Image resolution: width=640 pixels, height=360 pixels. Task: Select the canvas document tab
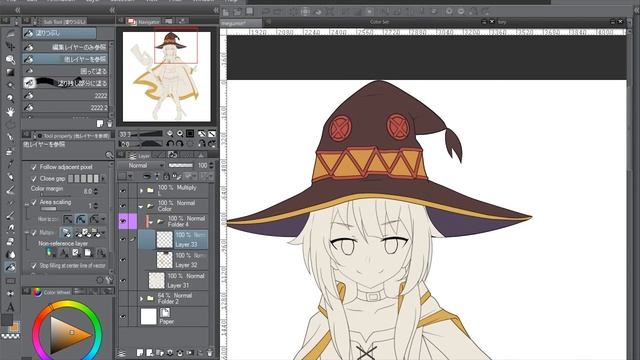[241, 23]
